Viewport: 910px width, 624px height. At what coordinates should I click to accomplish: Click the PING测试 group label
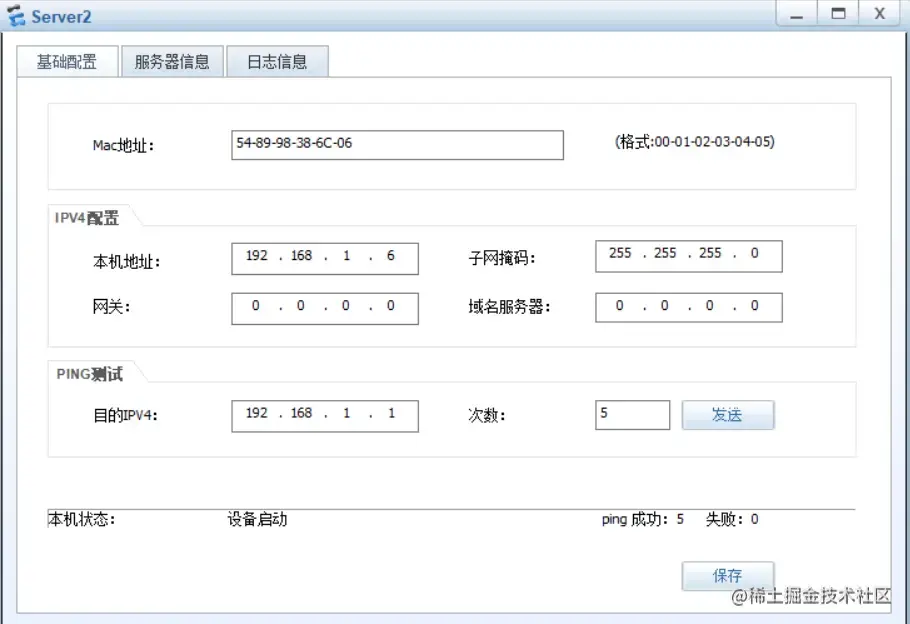(89, 374)
